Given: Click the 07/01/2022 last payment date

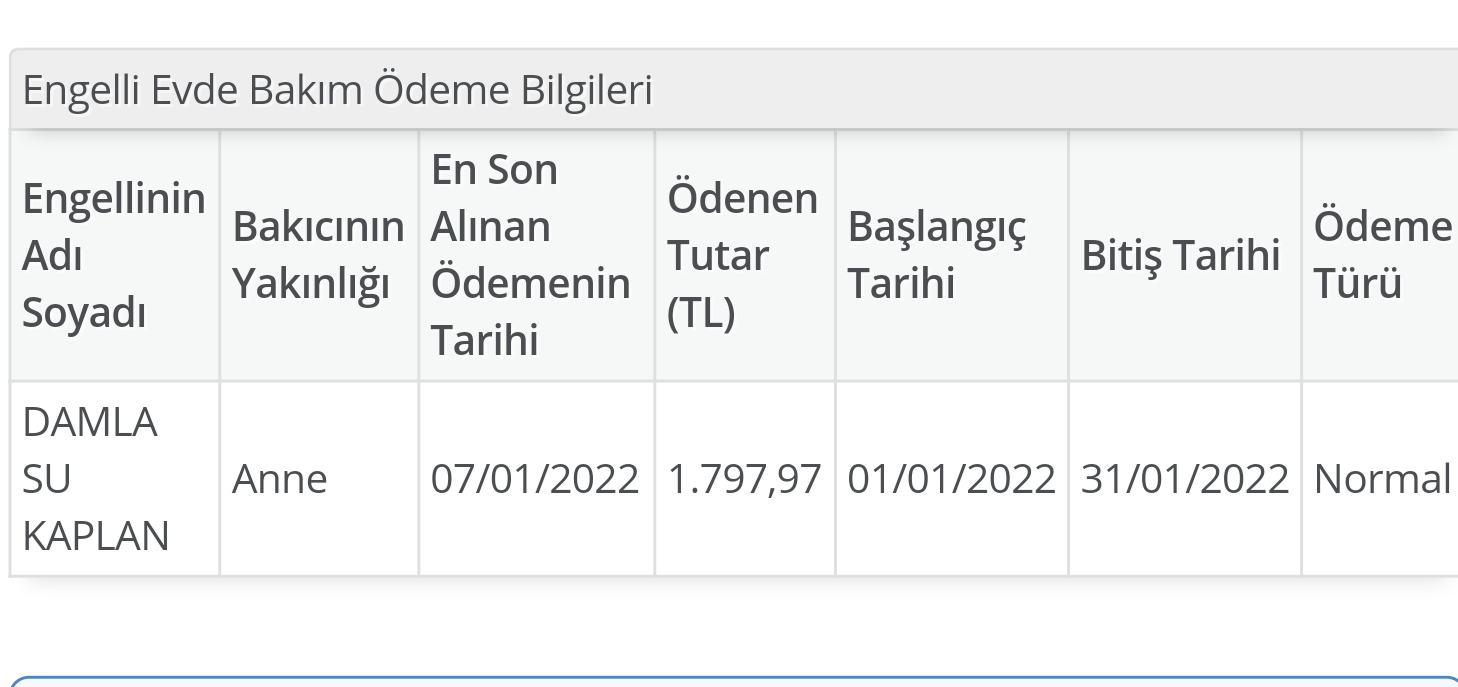Looking at the screenshot, I should pos(535,480).
